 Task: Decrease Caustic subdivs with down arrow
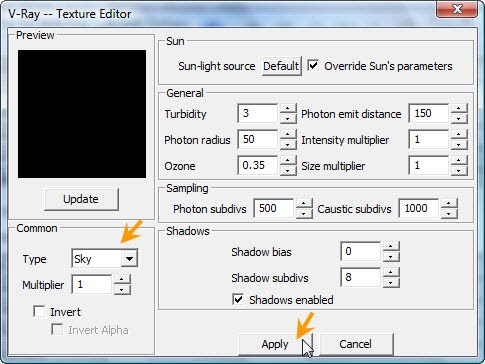click(x=449, y=213)
